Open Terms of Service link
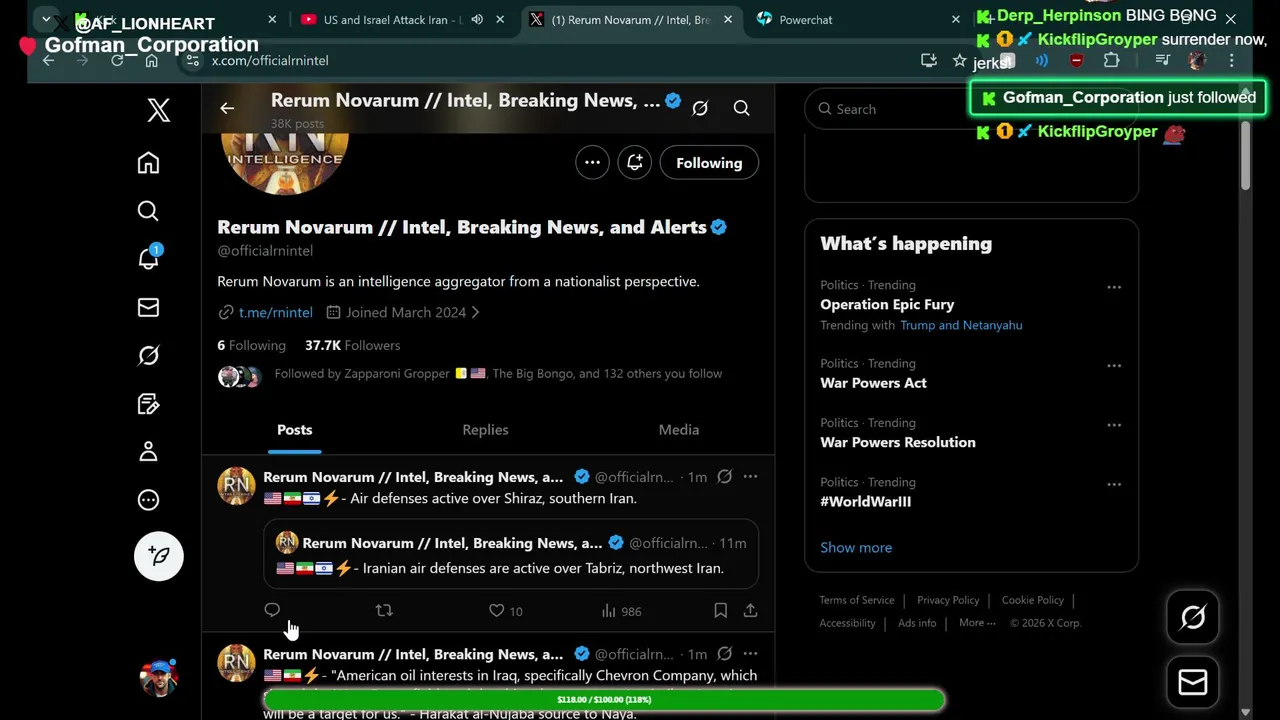 tap(857, 600)
